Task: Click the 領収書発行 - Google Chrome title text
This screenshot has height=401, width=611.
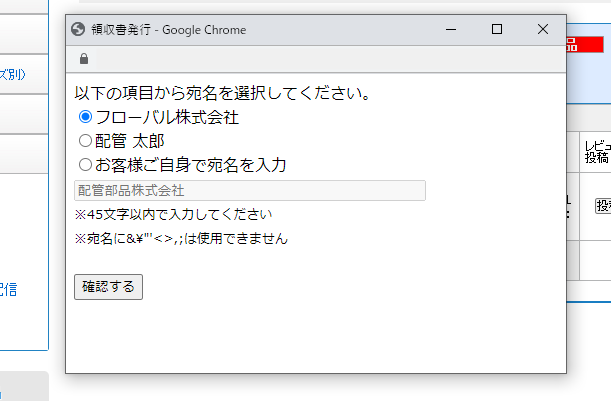Action: tap(168, 30)
